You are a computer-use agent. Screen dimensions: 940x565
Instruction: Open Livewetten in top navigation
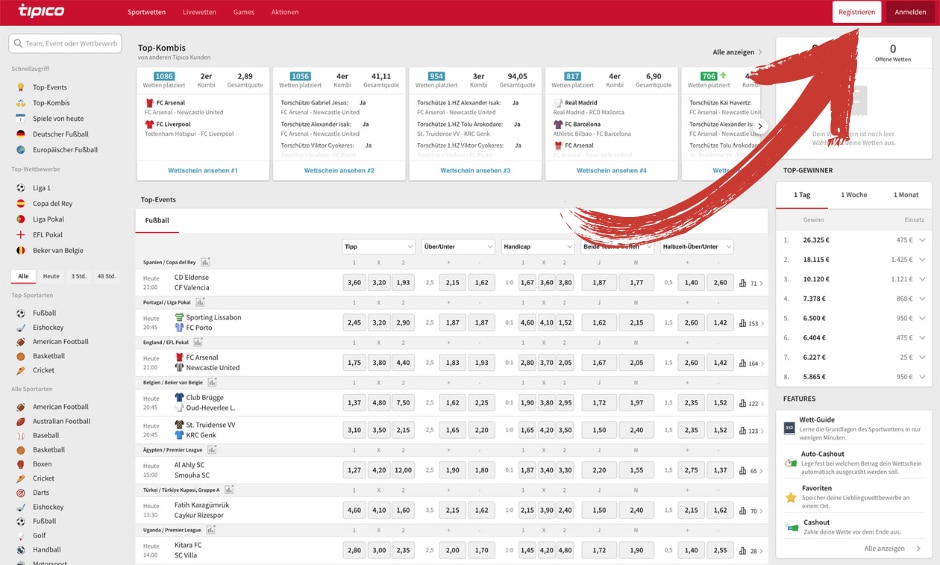coord(200,12)
